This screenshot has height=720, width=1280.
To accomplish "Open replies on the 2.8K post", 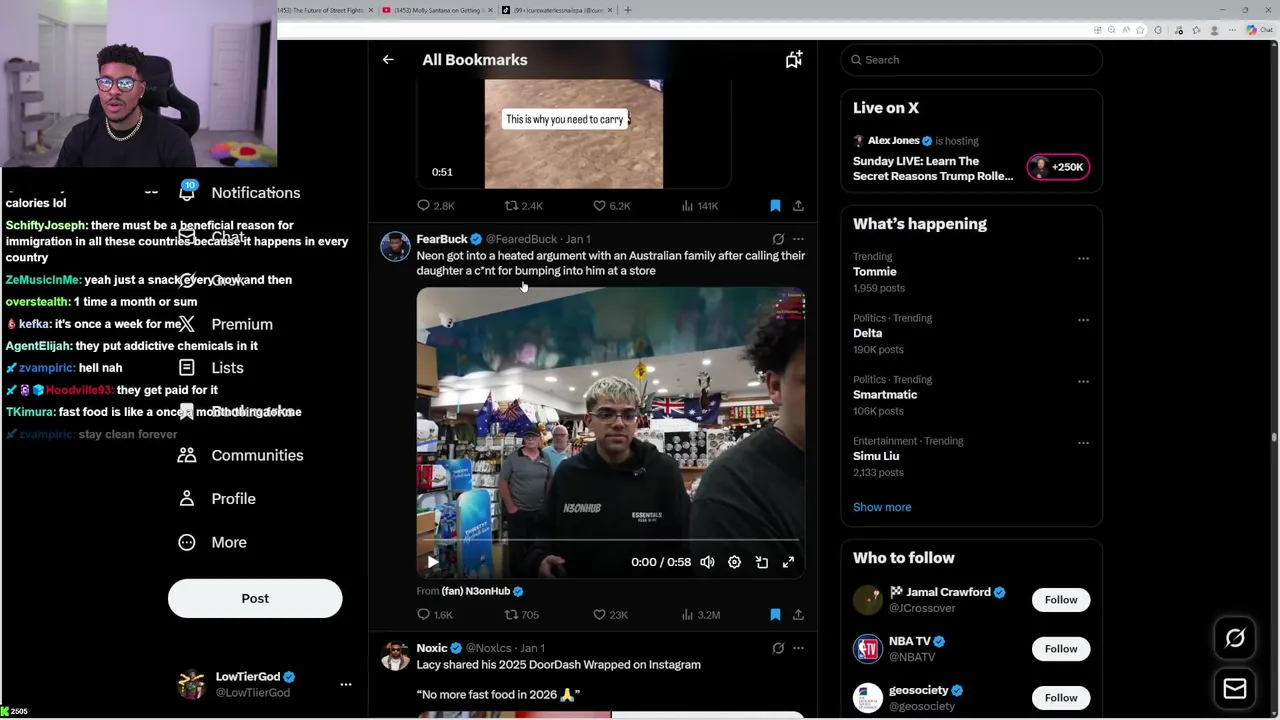I will coord(435,206).
